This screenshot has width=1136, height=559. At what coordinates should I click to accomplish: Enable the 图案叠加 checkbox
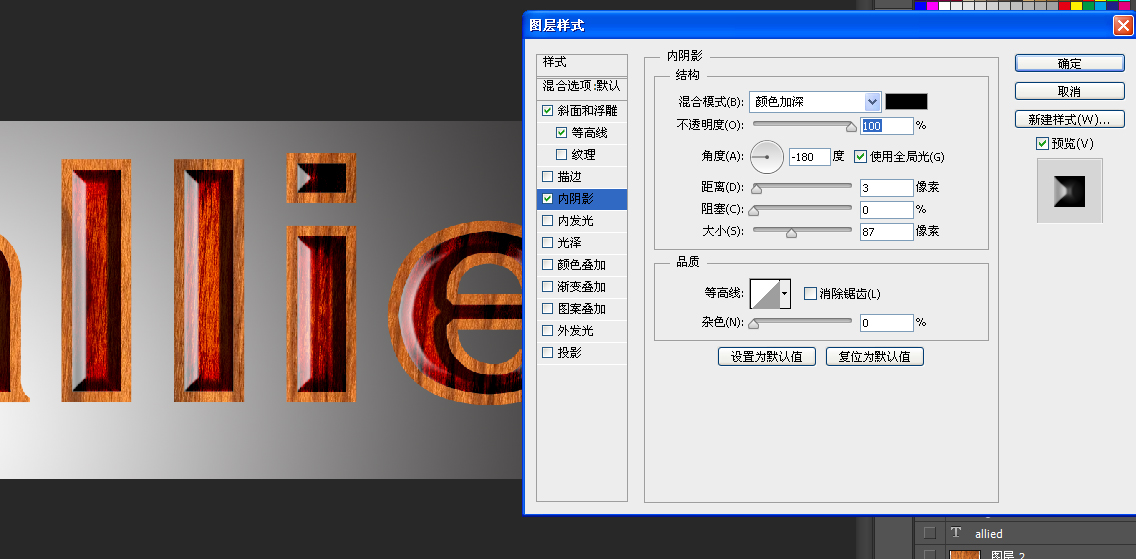pyautogui.click(x=548, y=308)
